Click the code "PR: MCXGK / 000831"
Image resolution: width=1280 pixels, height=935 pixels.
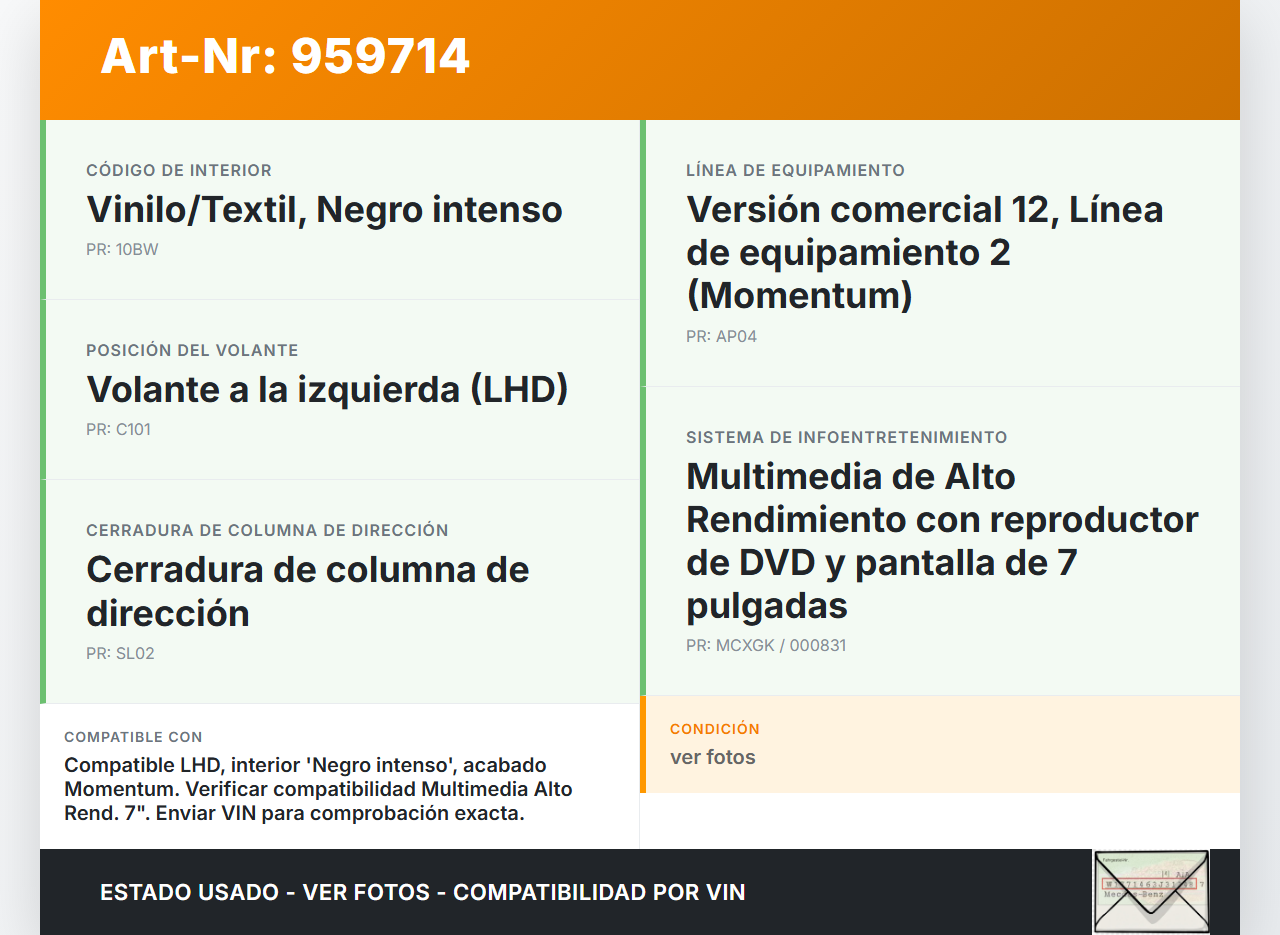tap(766, 646)
